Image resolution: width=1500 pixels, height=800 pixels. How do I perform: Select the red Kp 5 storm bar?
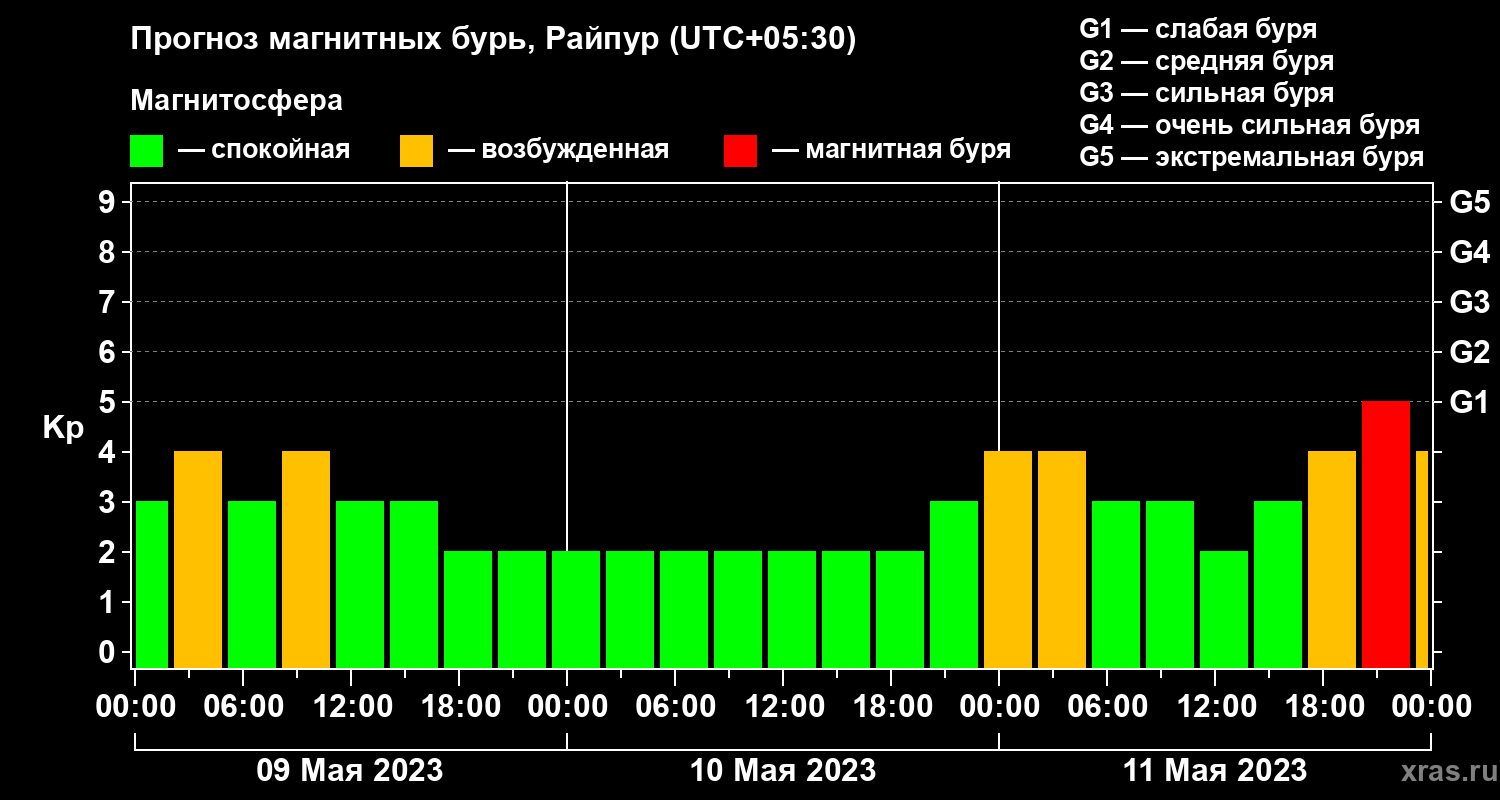coord(1386,534)
